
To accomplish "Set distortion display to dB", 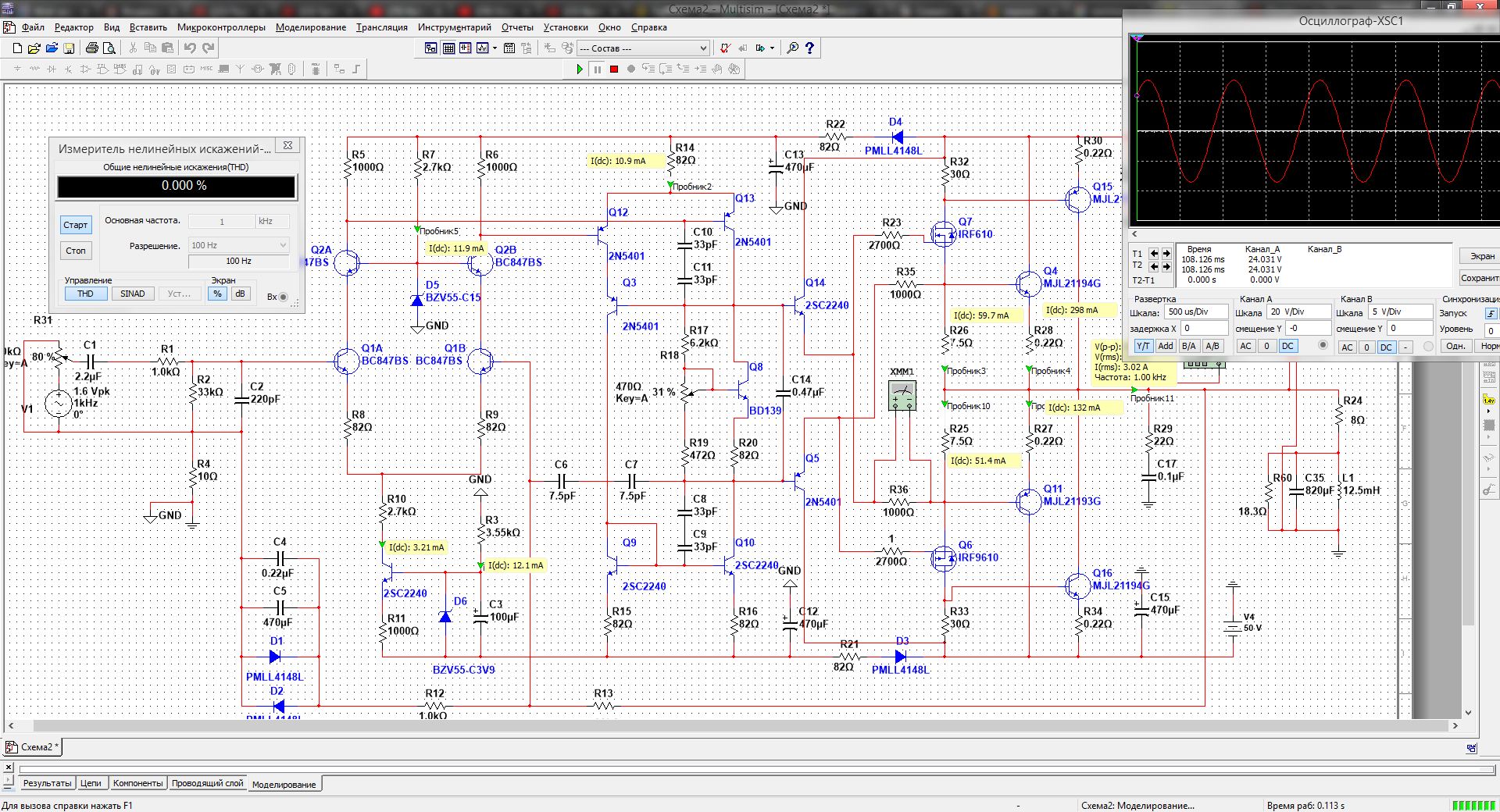I will pos(240,294).
